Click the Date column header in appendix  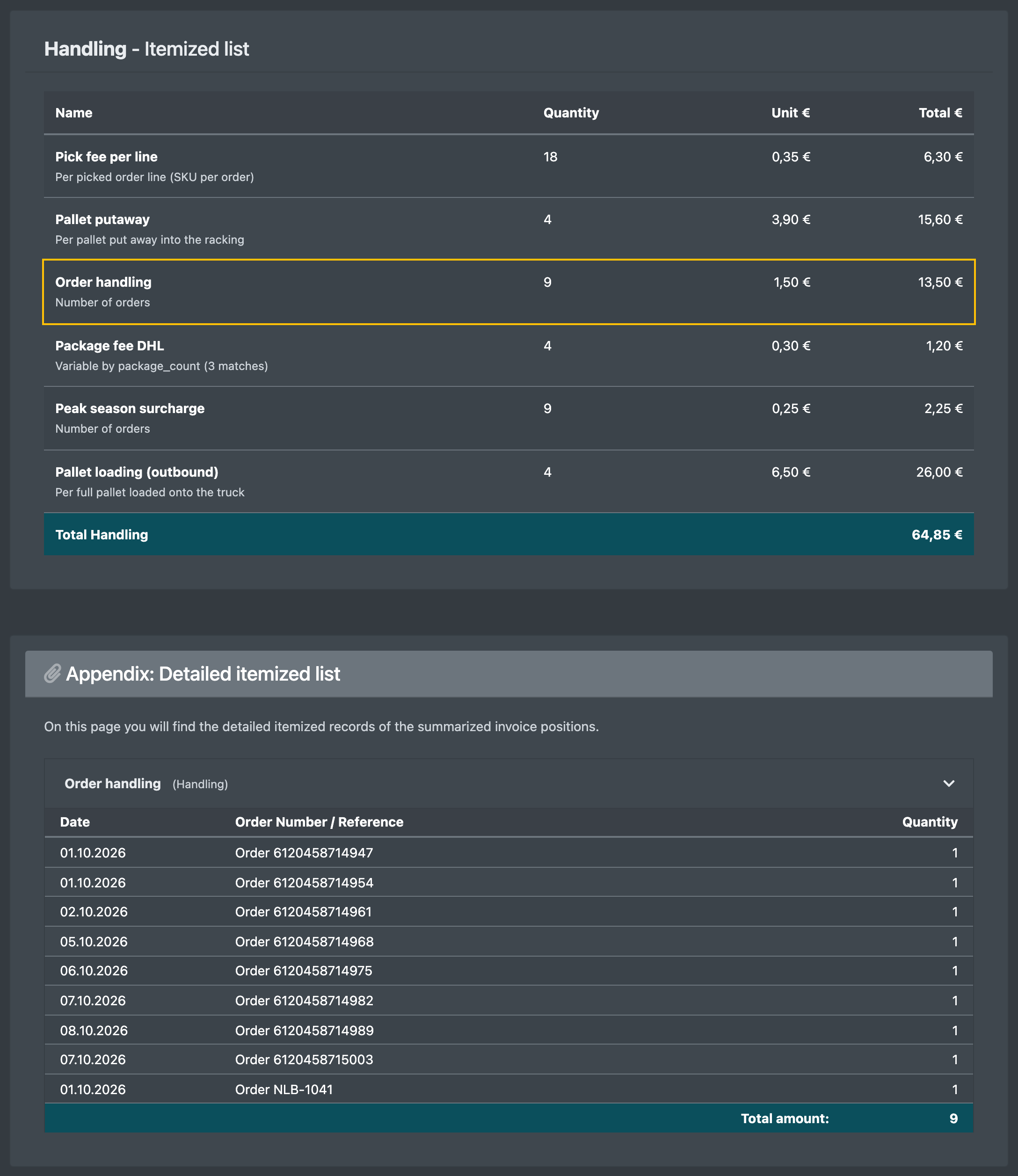[x=75, y=822]
